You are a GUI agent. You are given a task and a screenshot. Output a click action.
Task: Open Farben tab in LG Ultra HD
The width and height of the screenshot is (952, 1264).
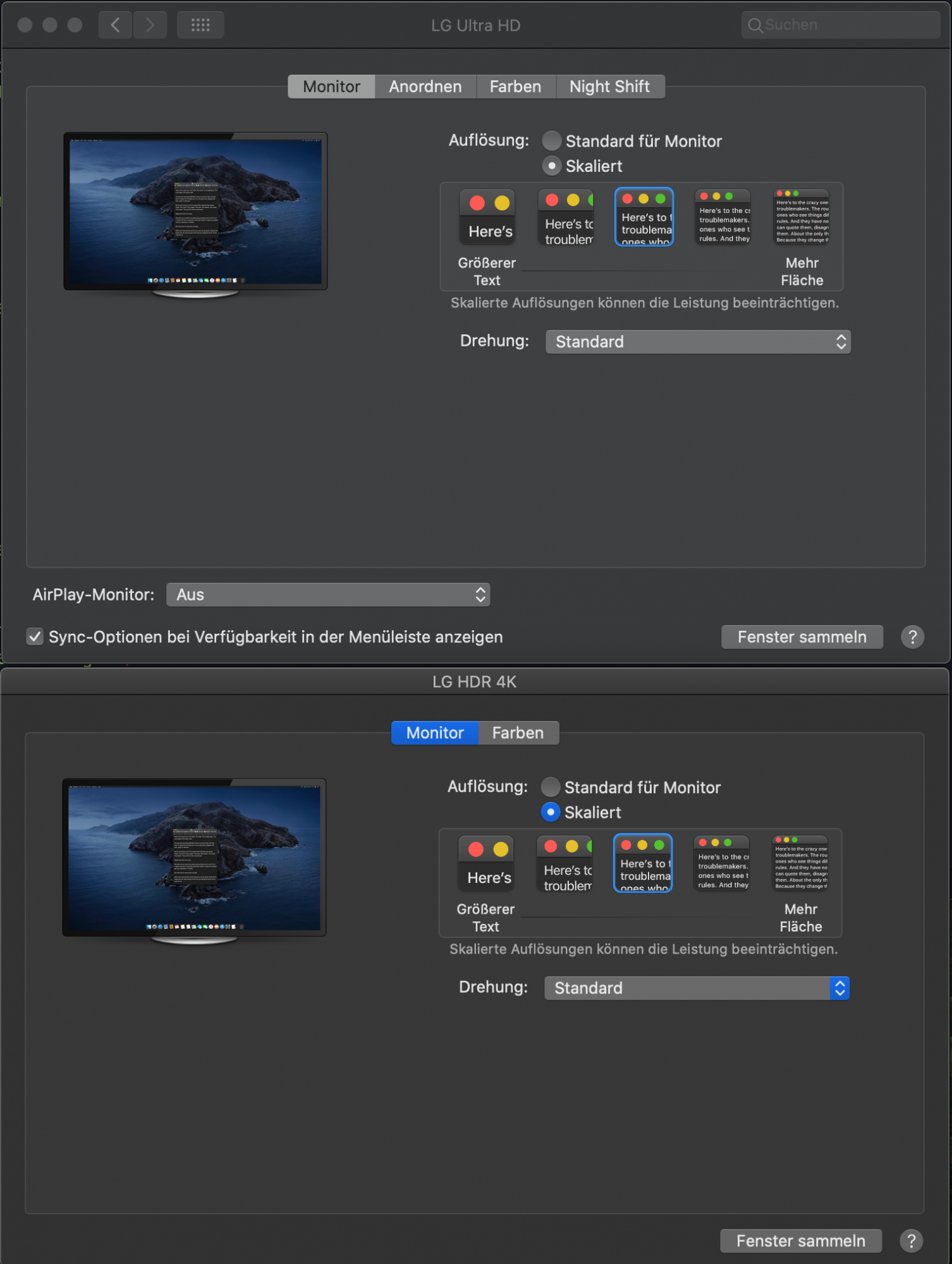pyautogui.click(x=516, y=87)
